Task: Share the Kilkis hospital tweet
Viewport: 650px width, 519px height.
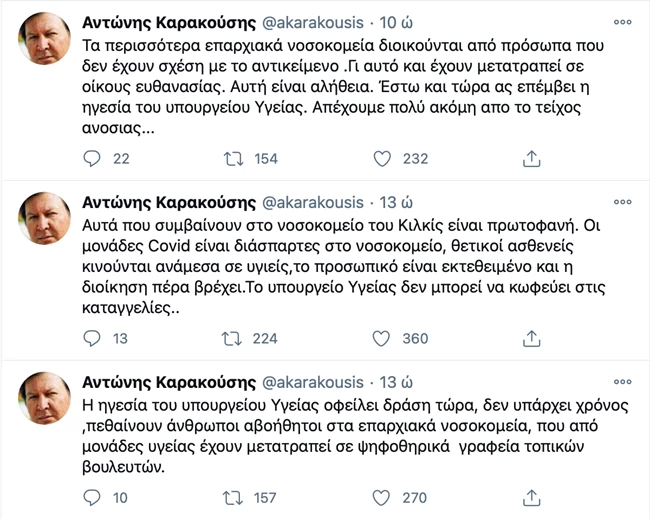Action: pyautogui.click(x=531, y=338)
